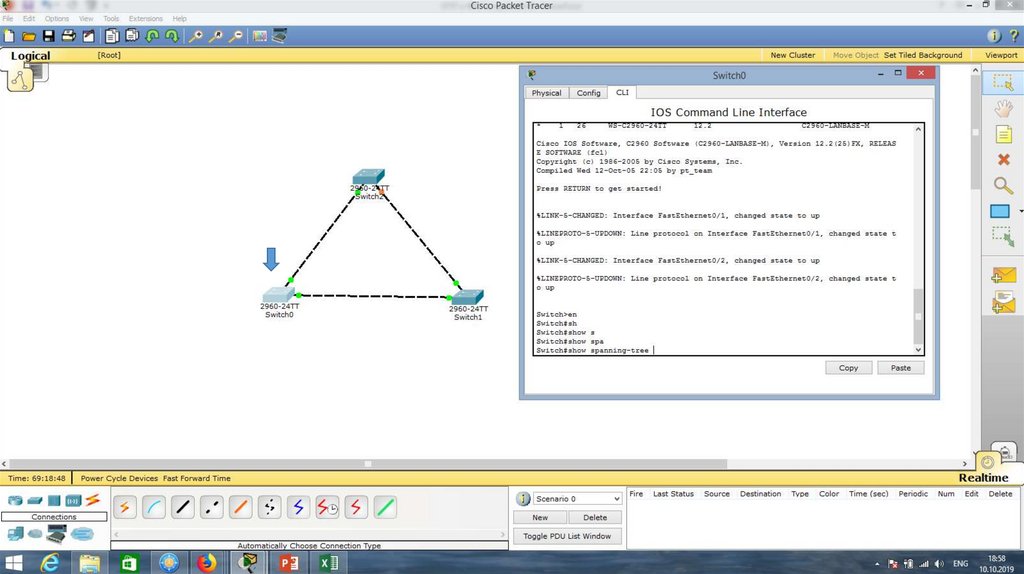Click Add Simple PDU envelope
Viewport: 1024px width, 574px height.
click(1003, 275)
